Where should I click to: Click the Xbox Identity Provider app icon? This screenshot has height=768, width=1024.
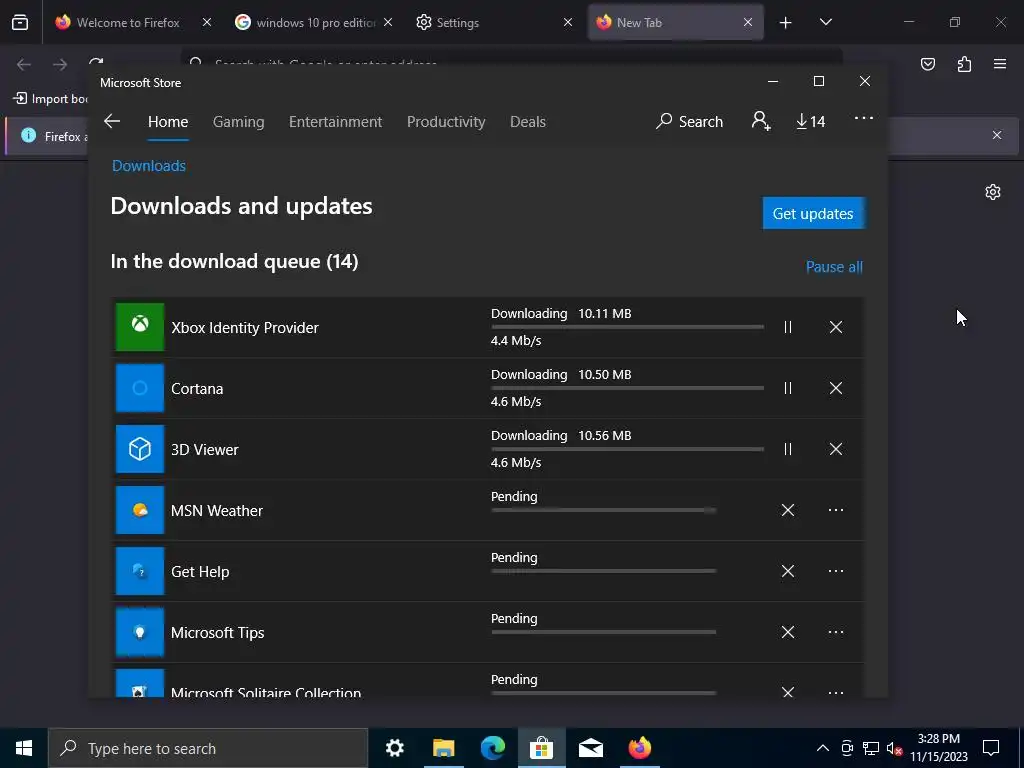click(140, 327)
